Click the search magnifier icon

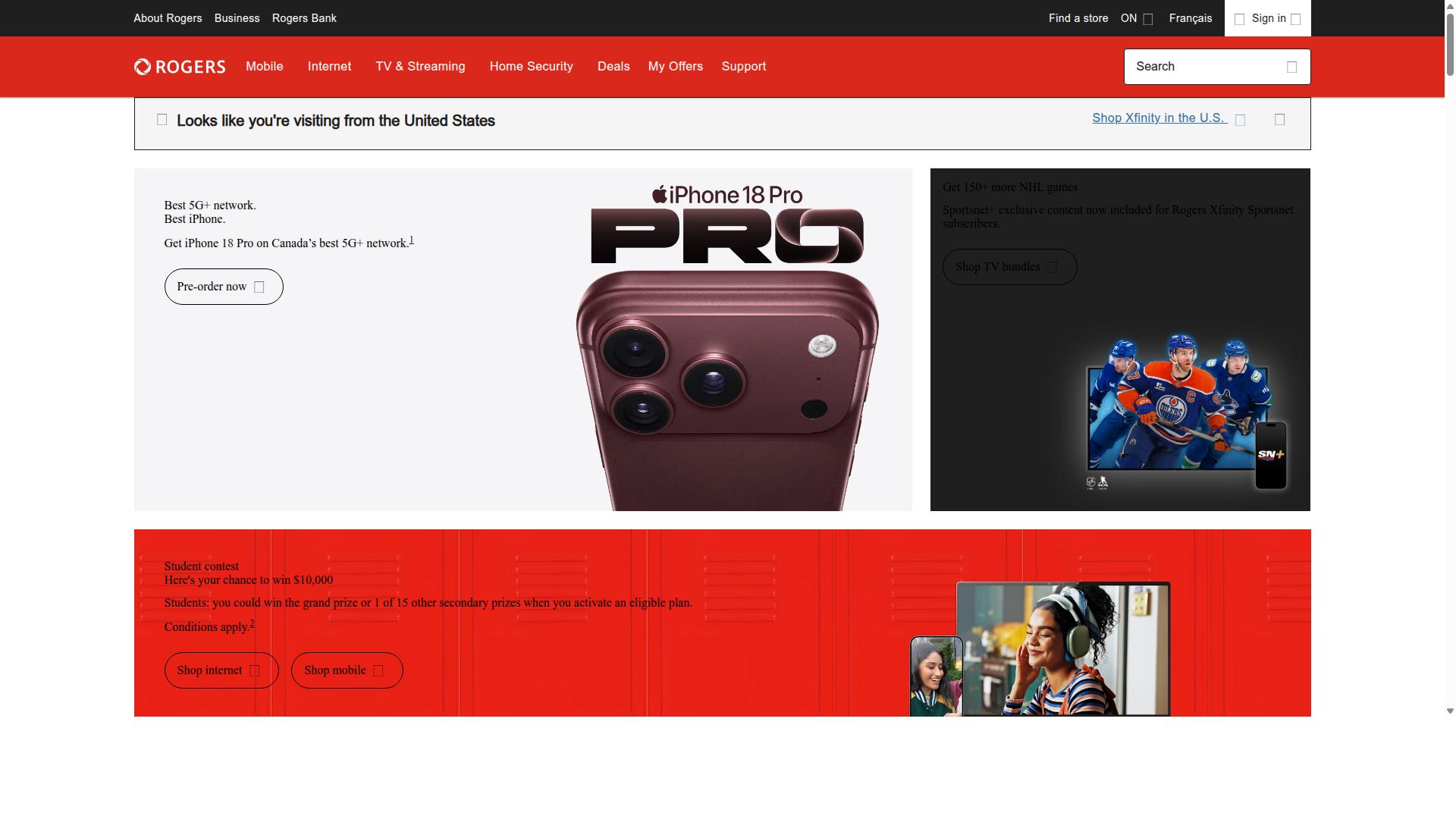pyautogui.click(x=1292, y=67)
